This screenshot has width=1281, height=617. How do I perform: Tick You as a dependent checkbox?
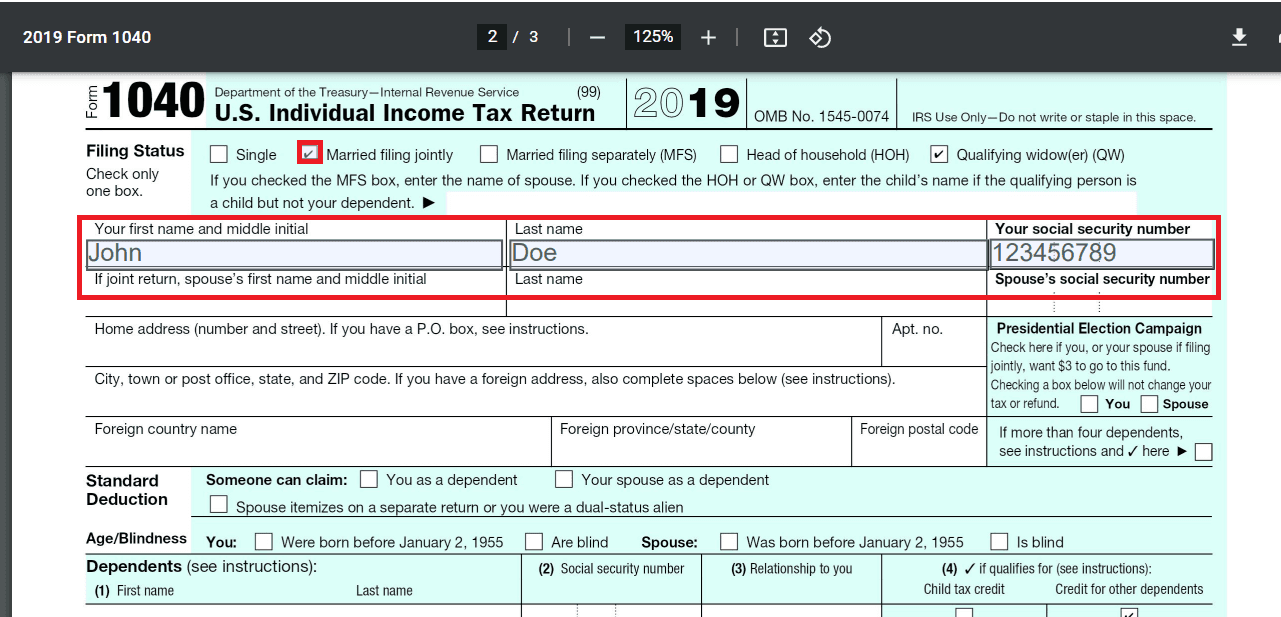[x=369, y=479]
